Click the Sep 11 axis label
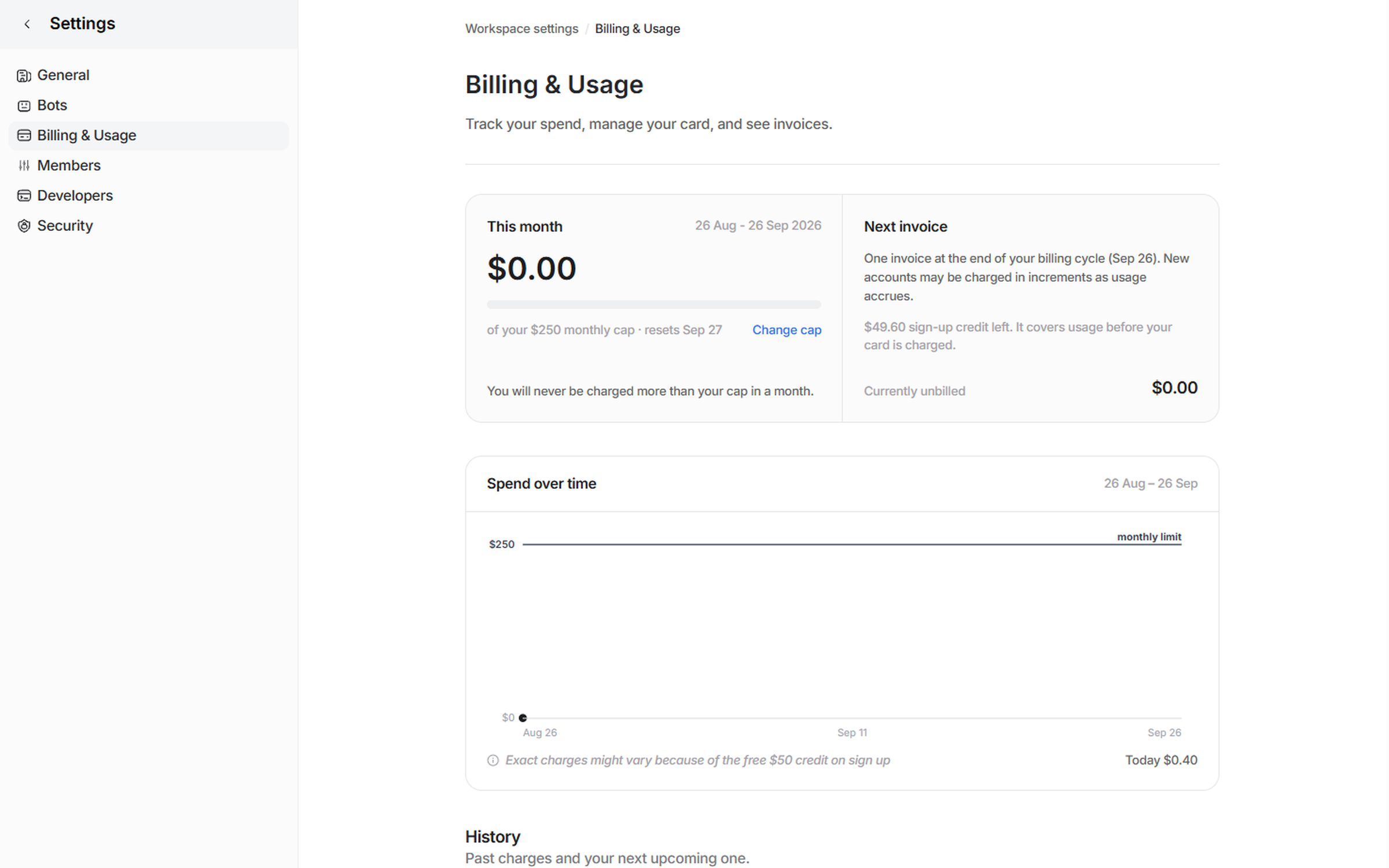Viewport: 1389px width, 868px height. (852, 733)
